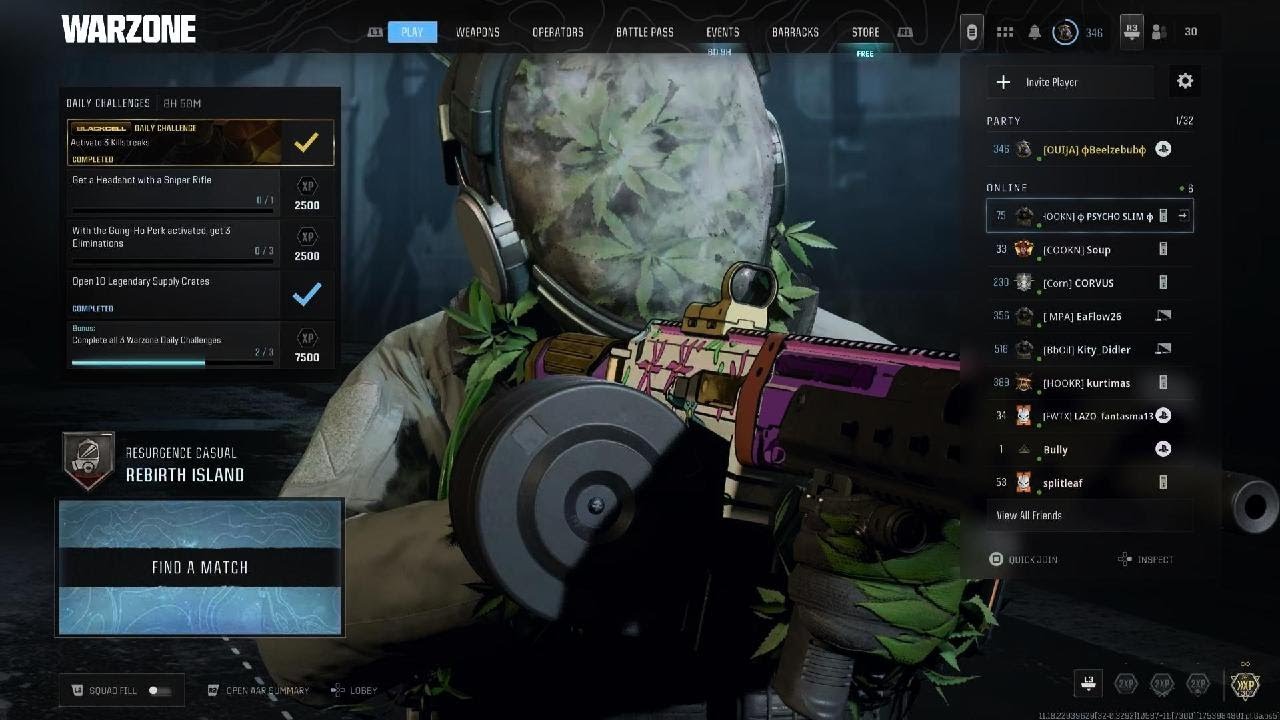Screen dimensions: 1280x720
Task: Click the PlayStation icon beside LAZO_fantasma13
Action: (1163, 416)
